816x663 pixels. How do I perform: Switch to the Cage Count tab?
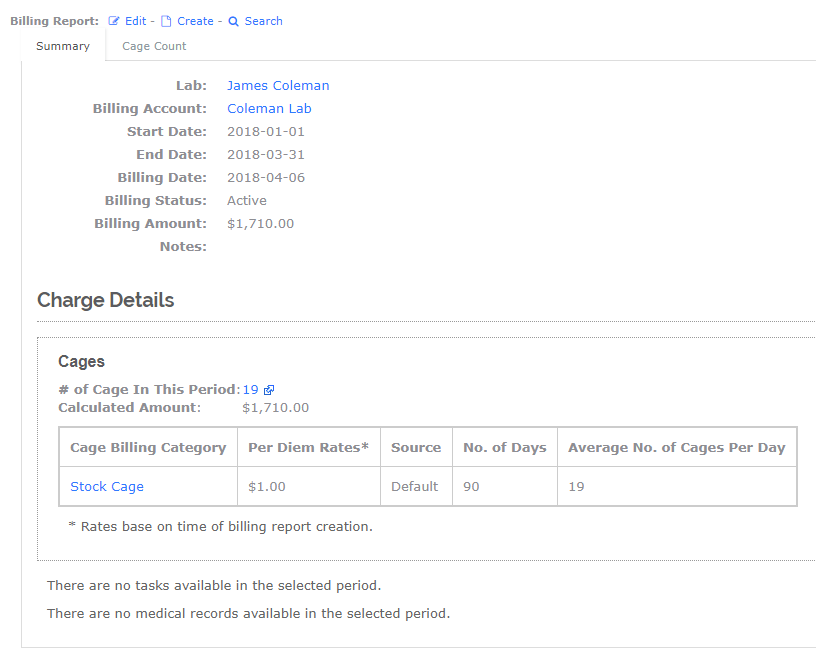coord(154,46)
